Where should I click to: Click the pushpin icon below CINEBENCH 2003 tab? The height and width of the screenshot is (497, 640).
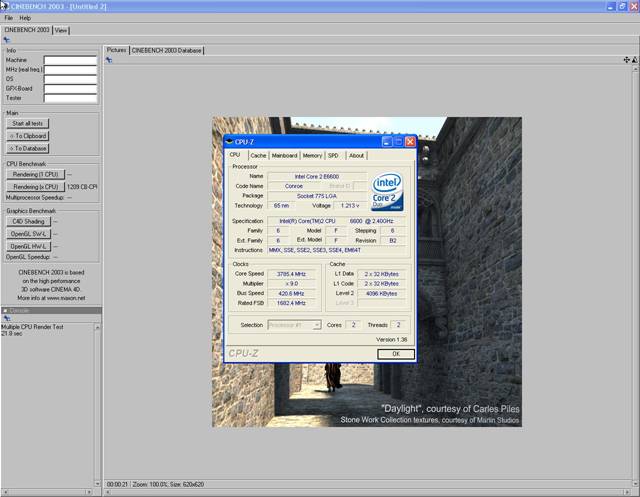click(x=7, y=41)
